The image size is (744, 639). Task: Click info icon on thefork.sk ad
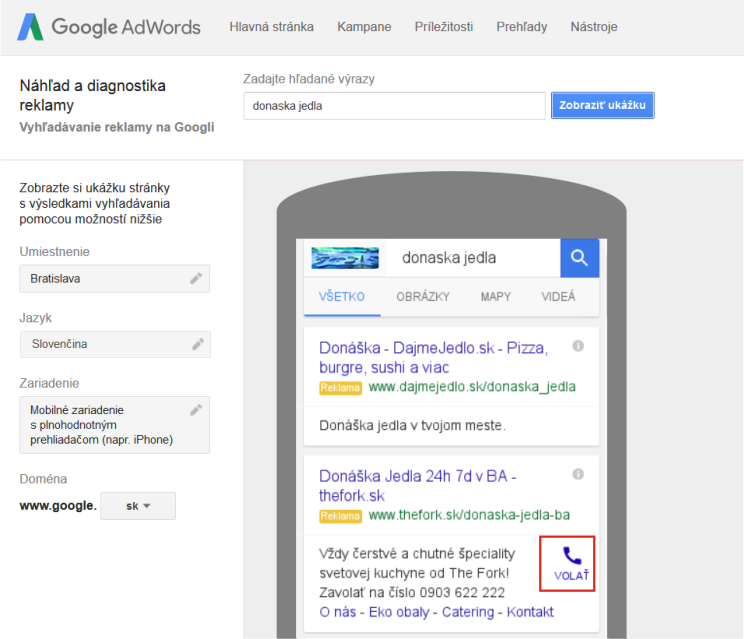(x=578, y=474)
